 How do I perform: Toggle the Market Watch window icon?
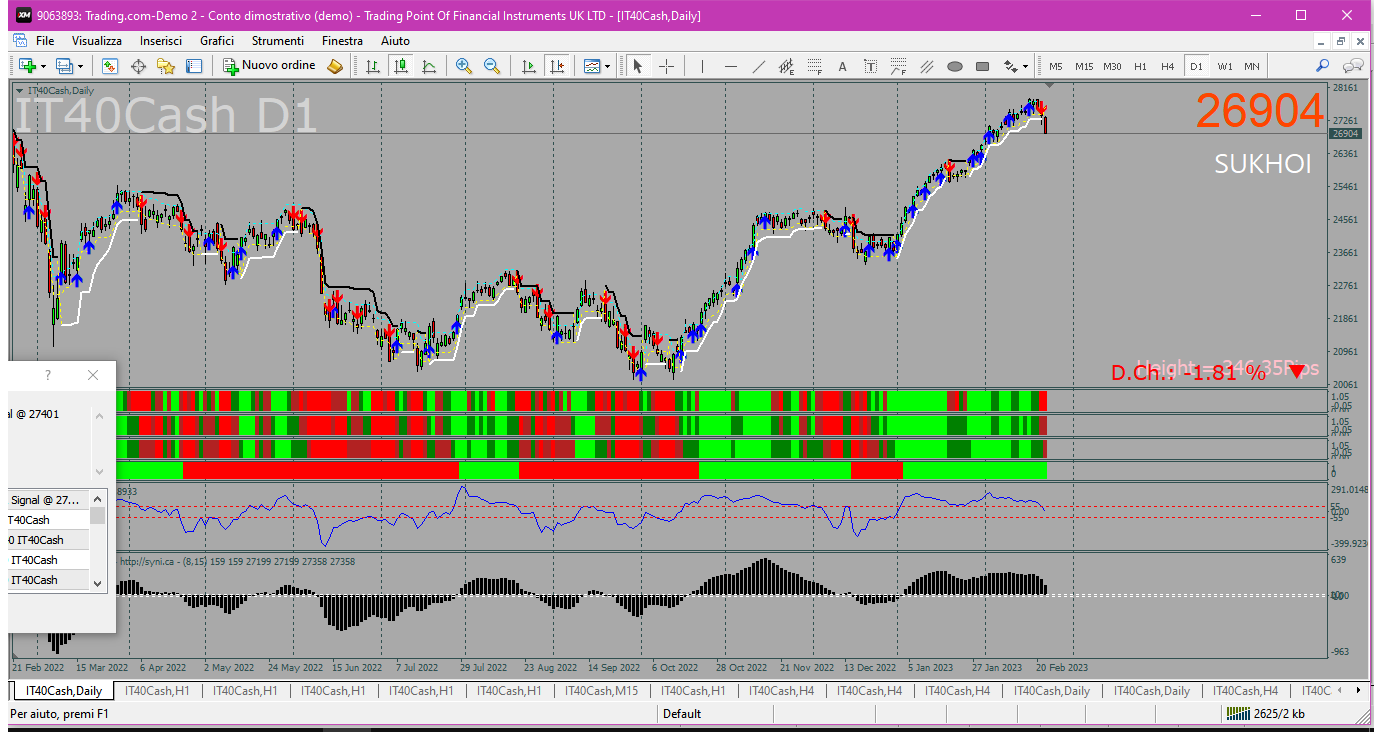pyautogui.click(x=110, y=66)
